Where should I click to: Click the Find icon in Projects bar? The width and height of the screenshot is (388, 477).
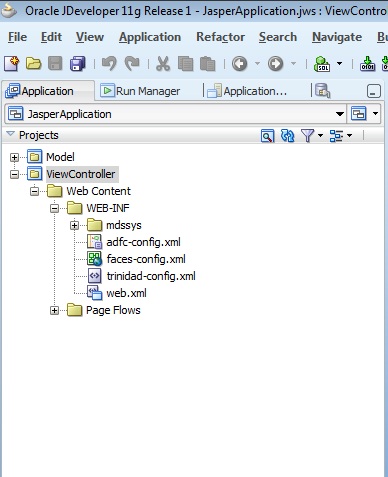[x=267, y=135]
